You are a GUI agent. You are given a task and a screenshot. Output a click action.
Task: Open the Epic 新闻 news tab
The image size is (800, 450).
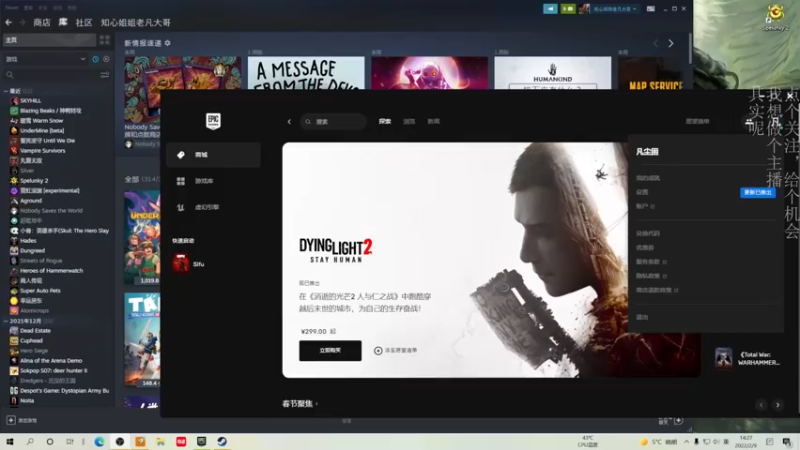point(433,121)
